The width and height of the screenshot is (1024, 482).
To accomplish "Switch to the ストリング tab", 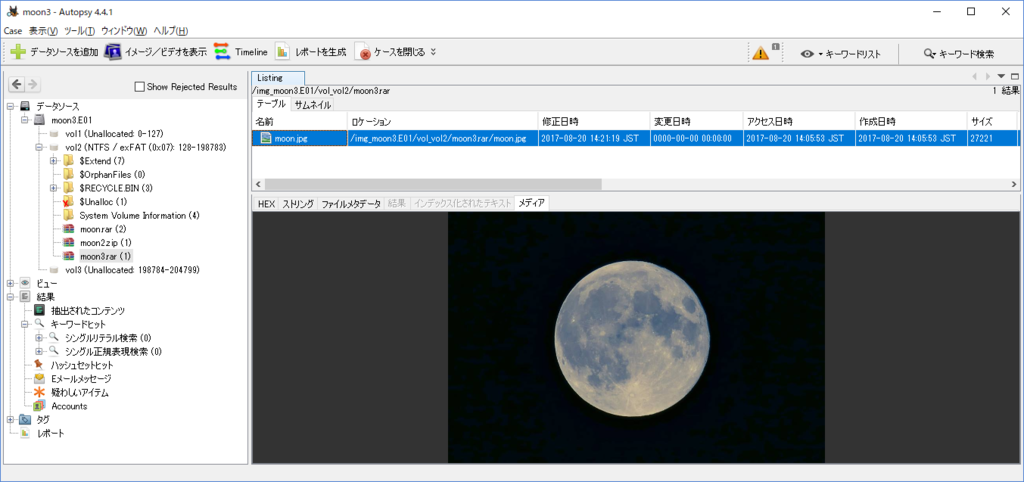I will pyautogui.click(x=298, y=204).
